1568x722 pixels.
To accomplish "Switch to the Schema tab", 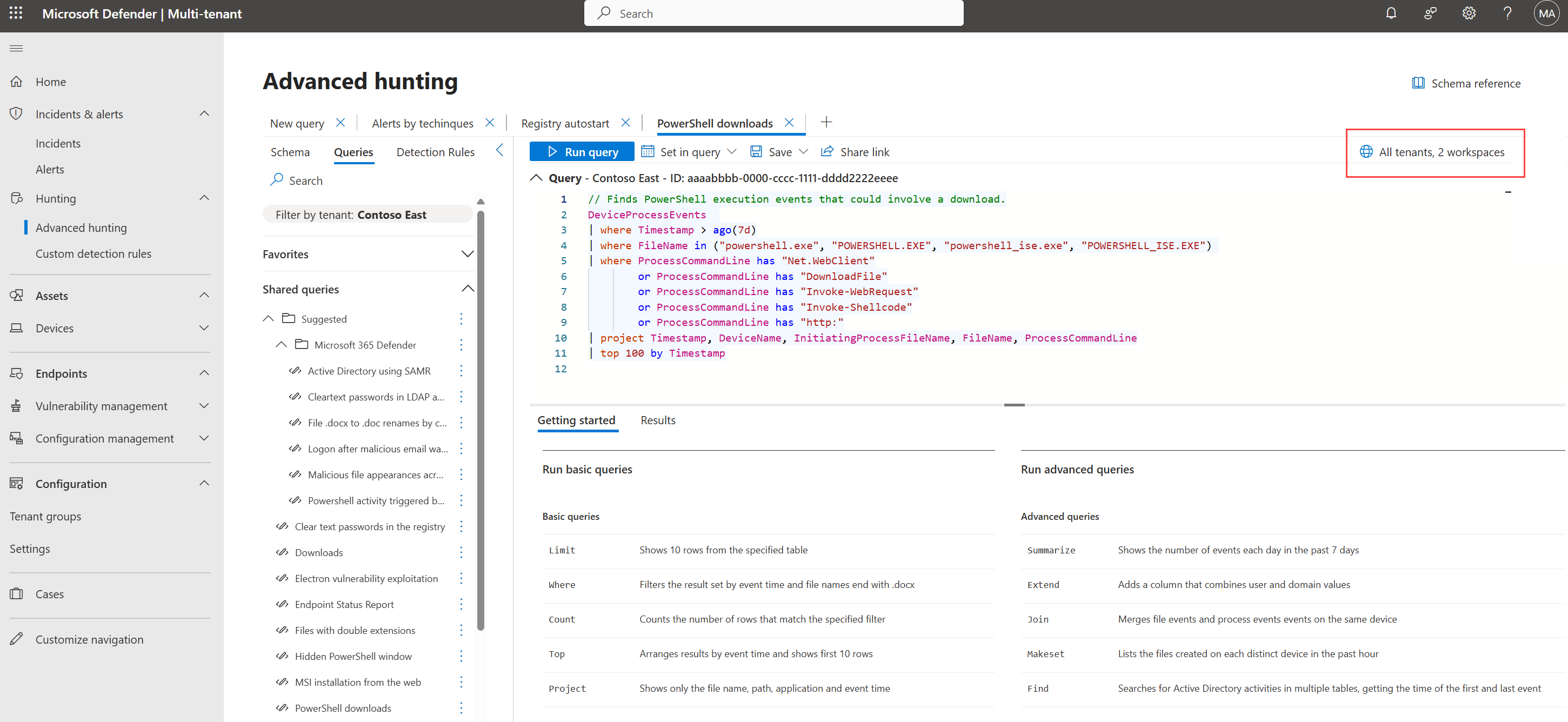I will (290, 152).
